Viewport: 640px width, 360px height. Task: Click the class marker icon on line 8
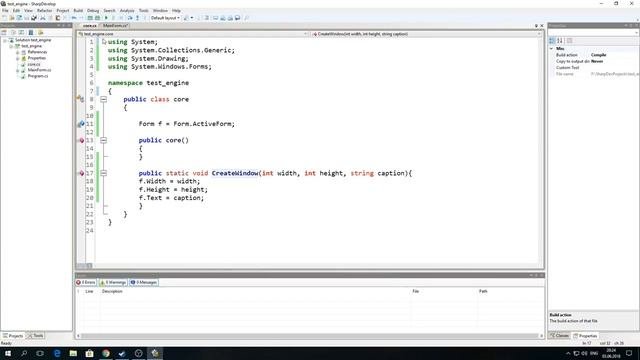coord(80,99)
